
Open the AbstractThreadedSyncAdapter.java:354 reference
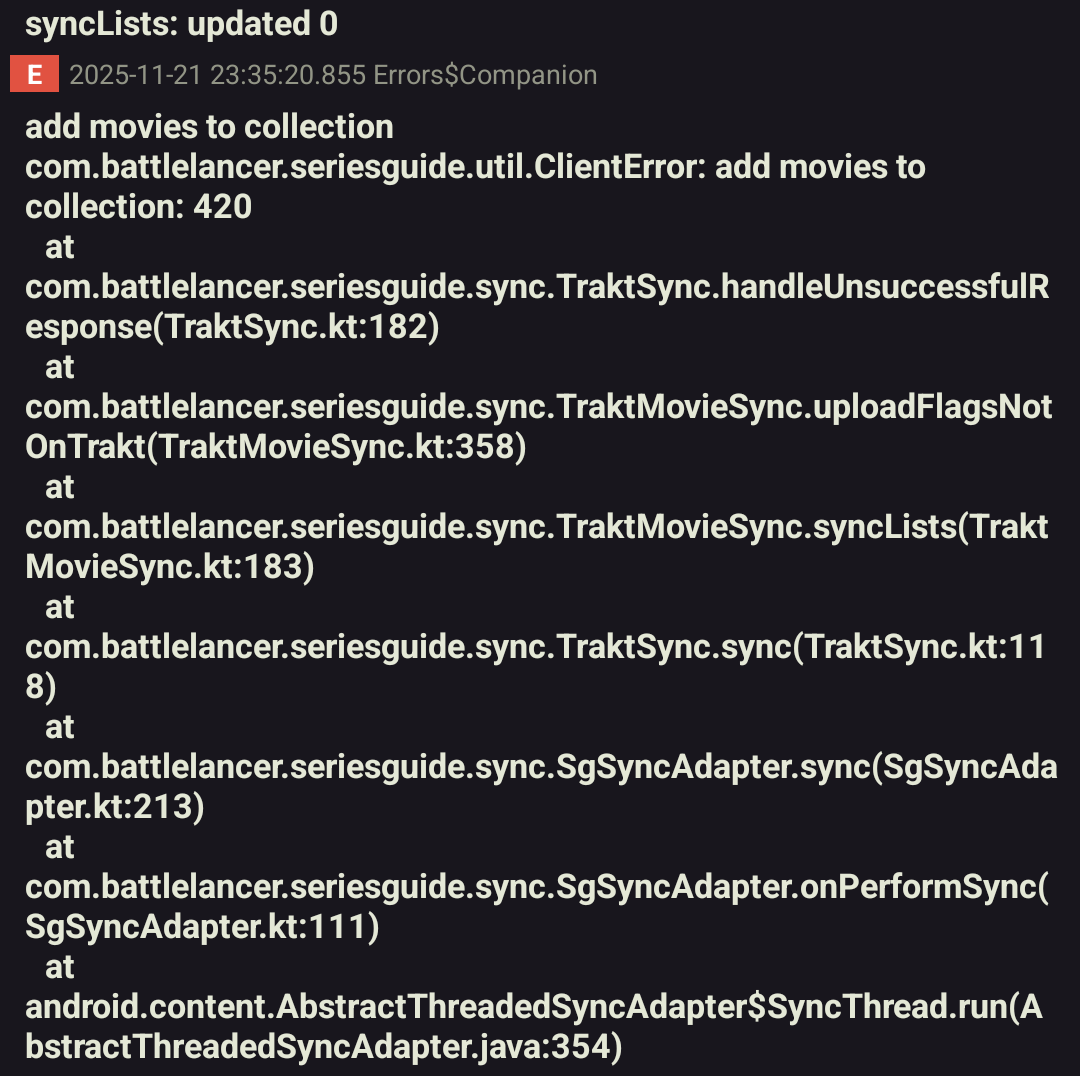[x=324, y=1047]
